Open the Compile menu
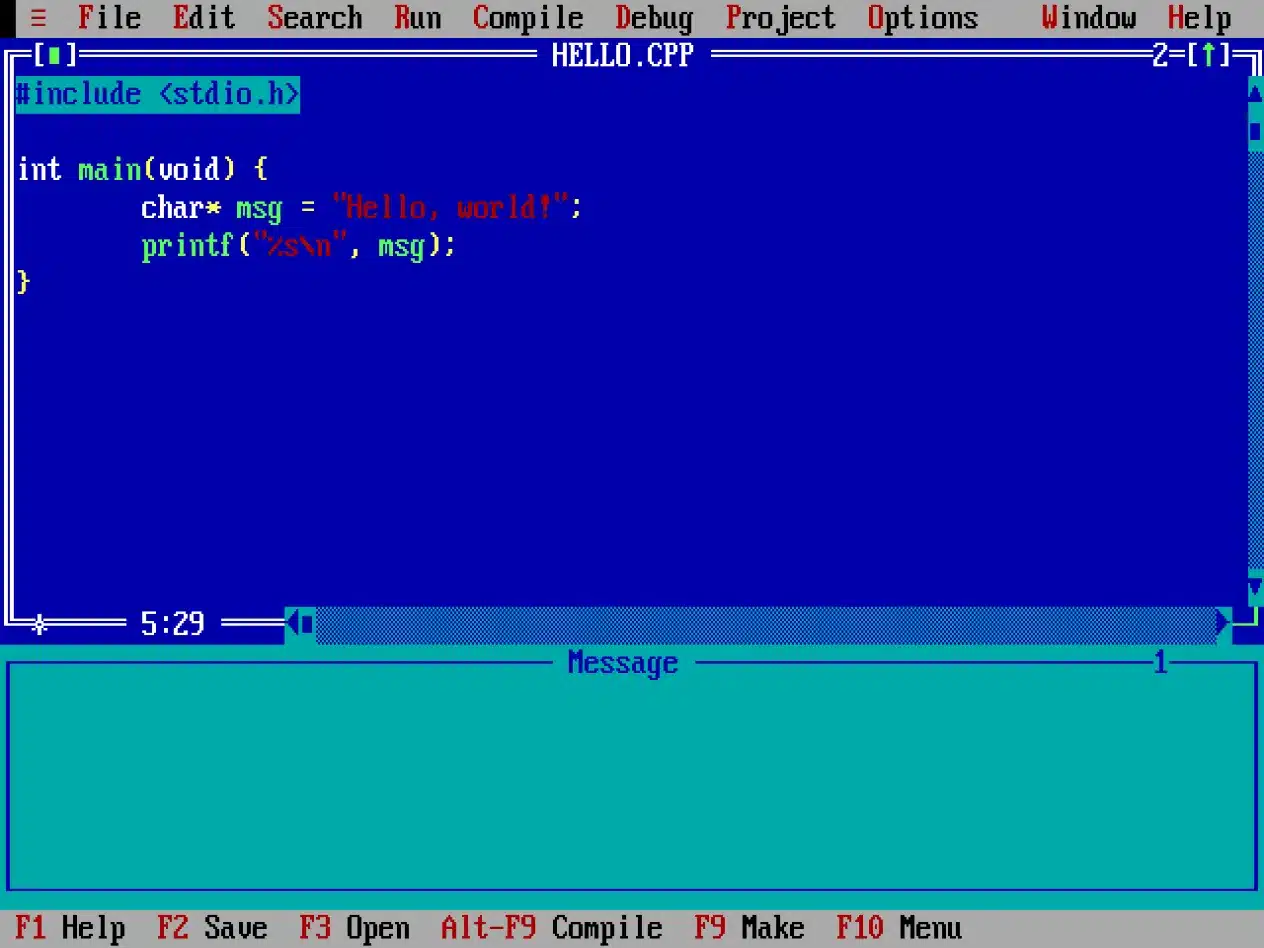 (528, 18)
